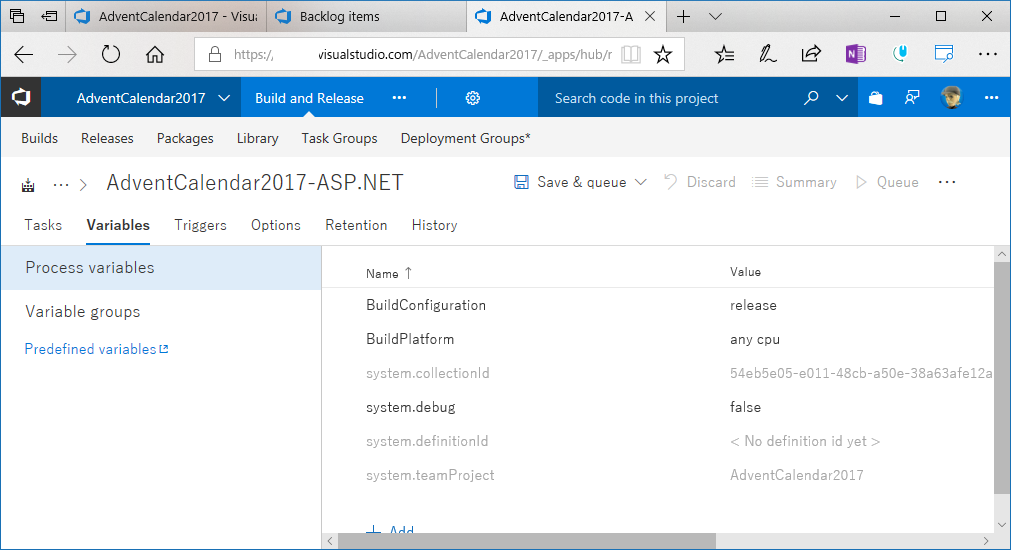Switch to the Options tab
Screen dimensions: 1011x550
click(276, 225)
